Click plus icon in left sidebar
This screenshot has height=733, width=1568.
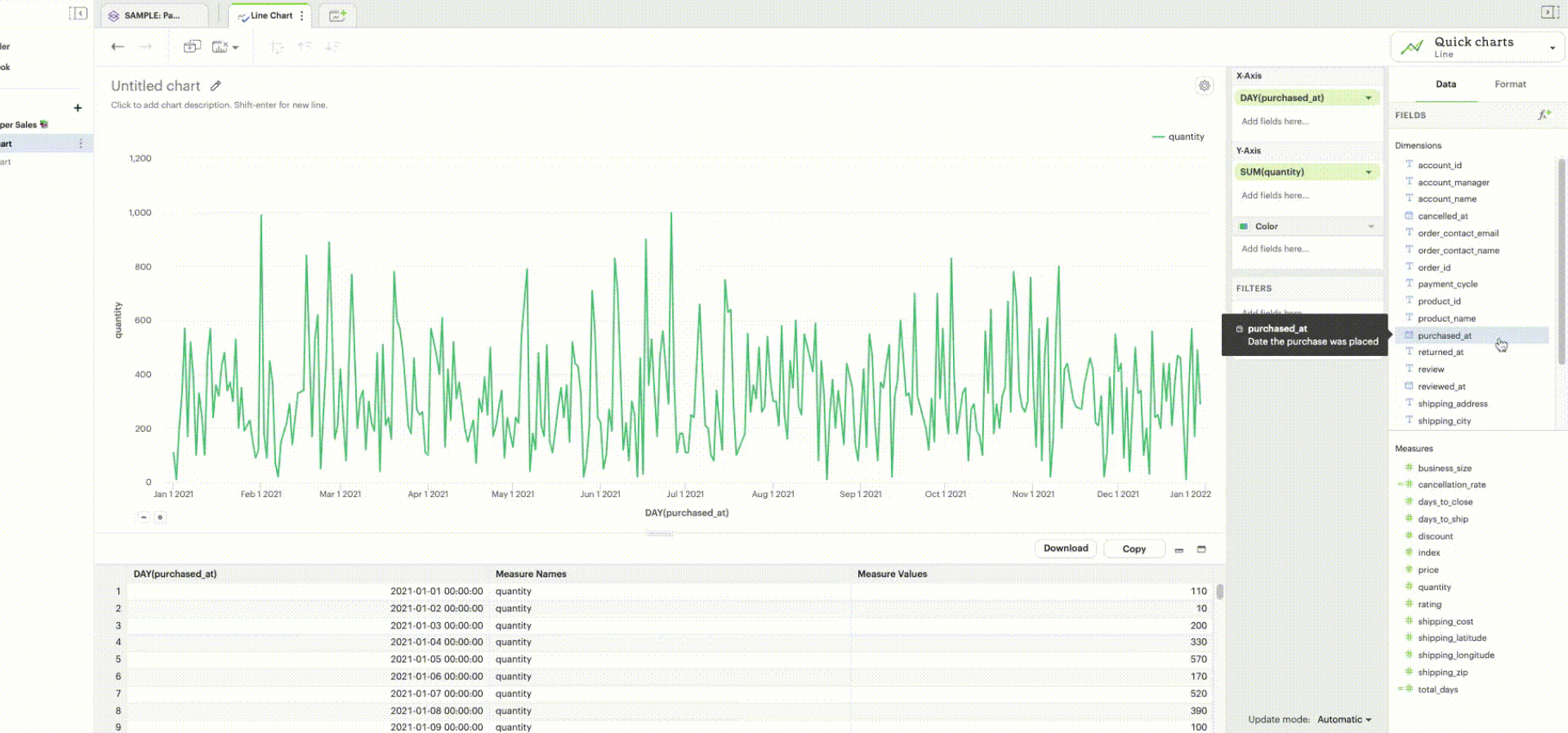78,108
